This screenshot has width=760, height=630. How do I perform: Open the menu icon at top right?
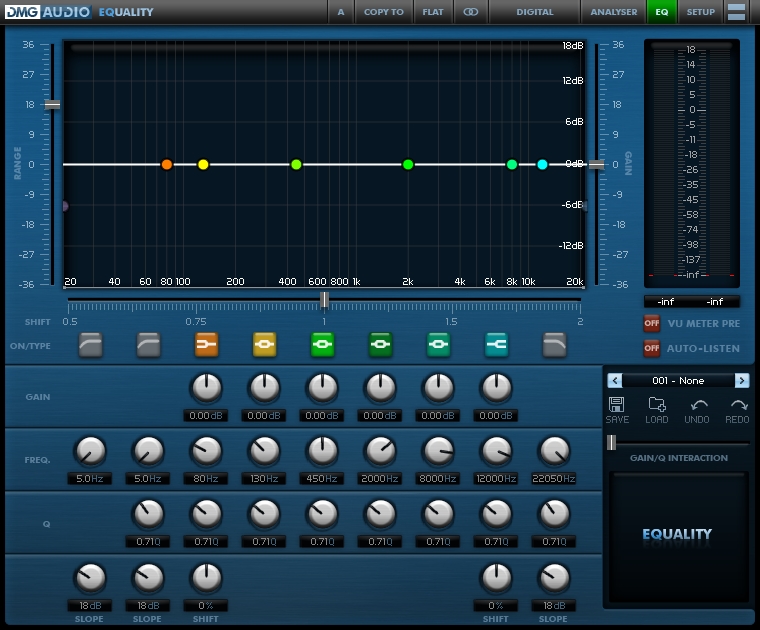click(x=737, y=12)
